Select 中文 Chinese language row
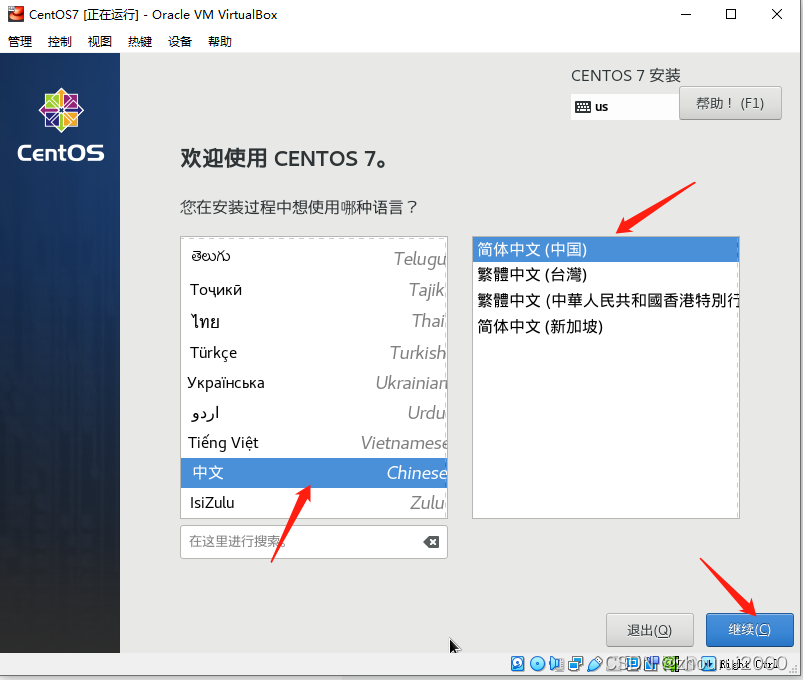Viewport: 803px width, 680px height. pos(314,473)
